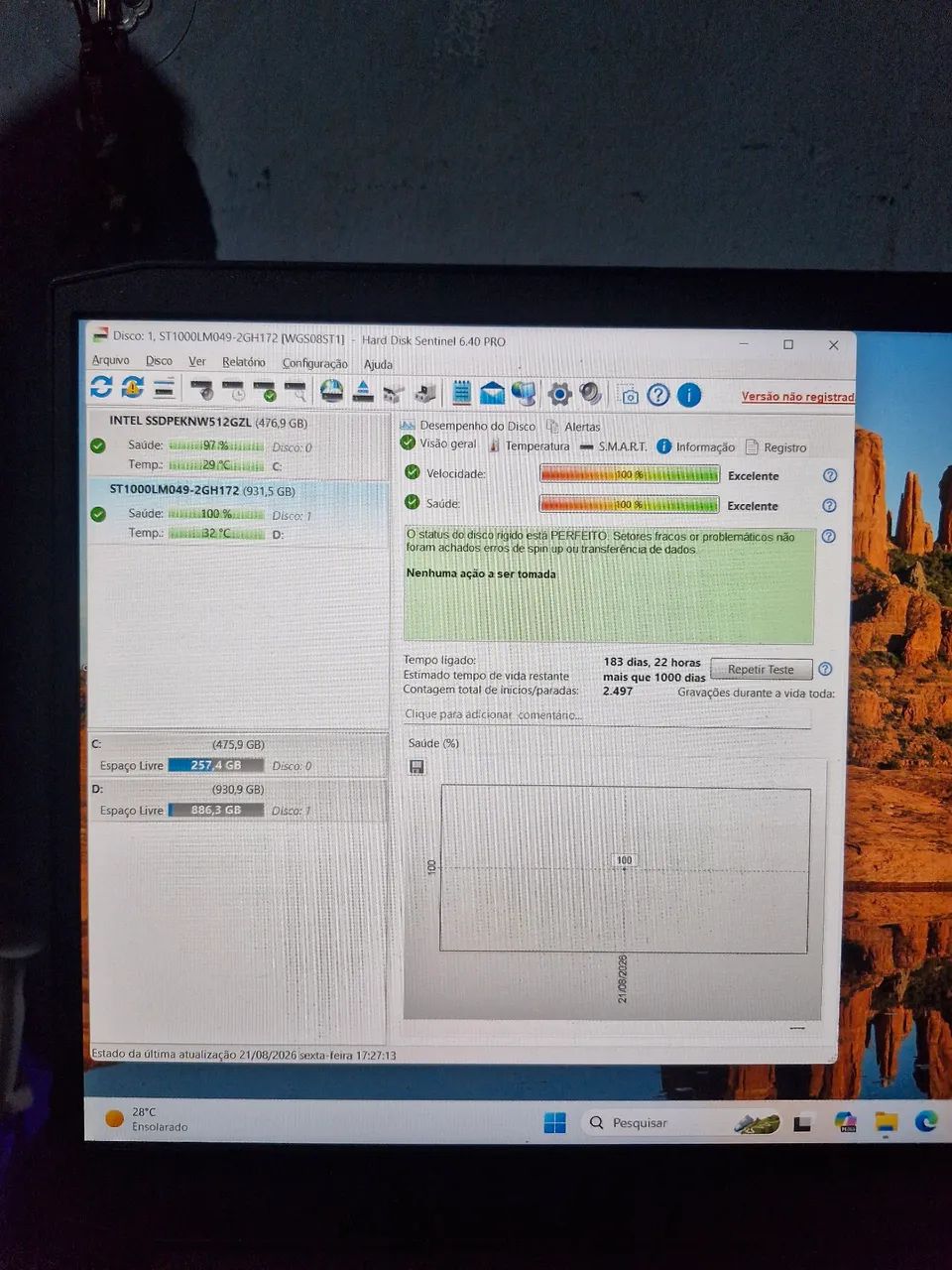
Task: Click status bar last update text
Action: (244, 1055)
